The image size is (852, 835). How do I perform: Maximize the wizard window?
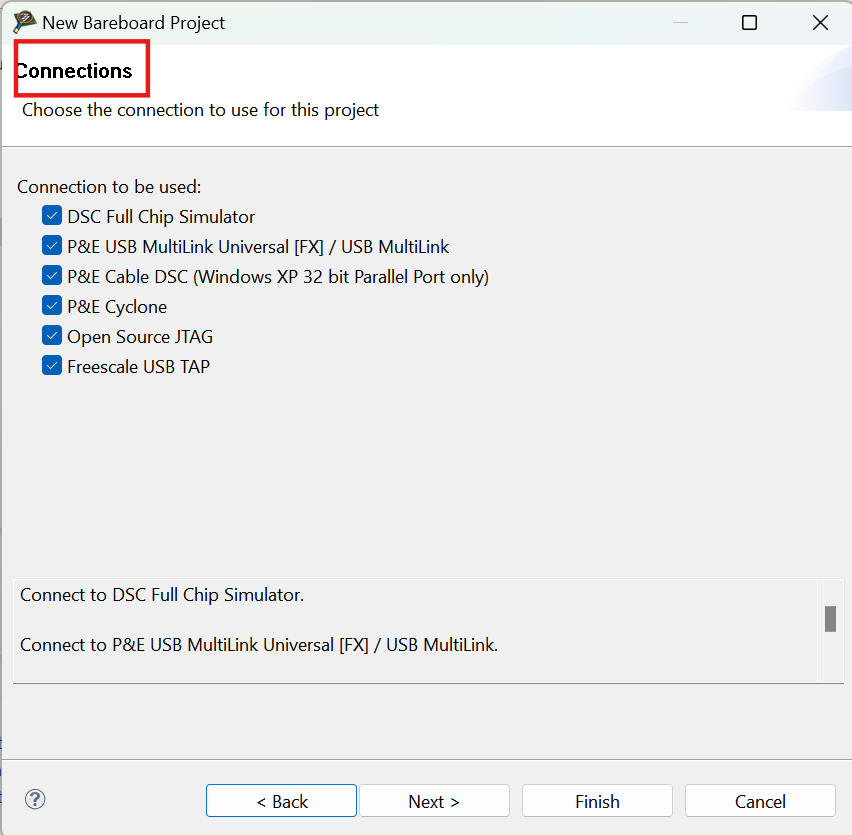pyautogui.click(x=749, y=22)
